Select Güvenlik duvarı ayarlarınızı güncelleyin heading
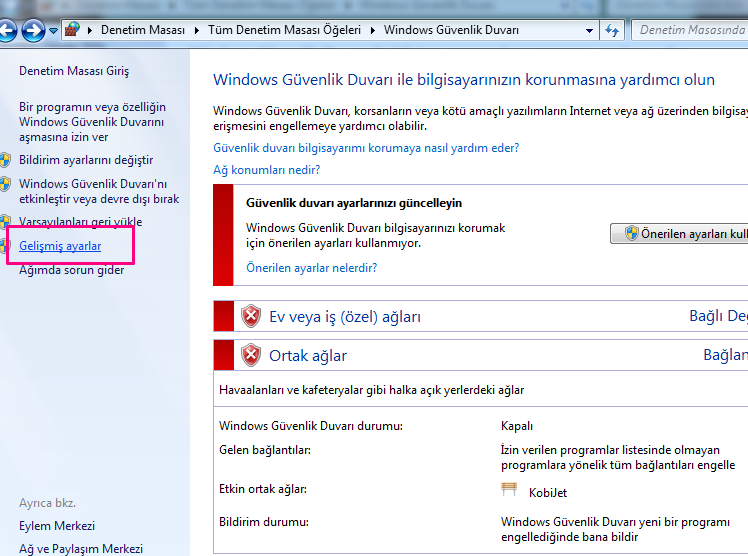Screen dimensions: 748x556 (354, 203)
